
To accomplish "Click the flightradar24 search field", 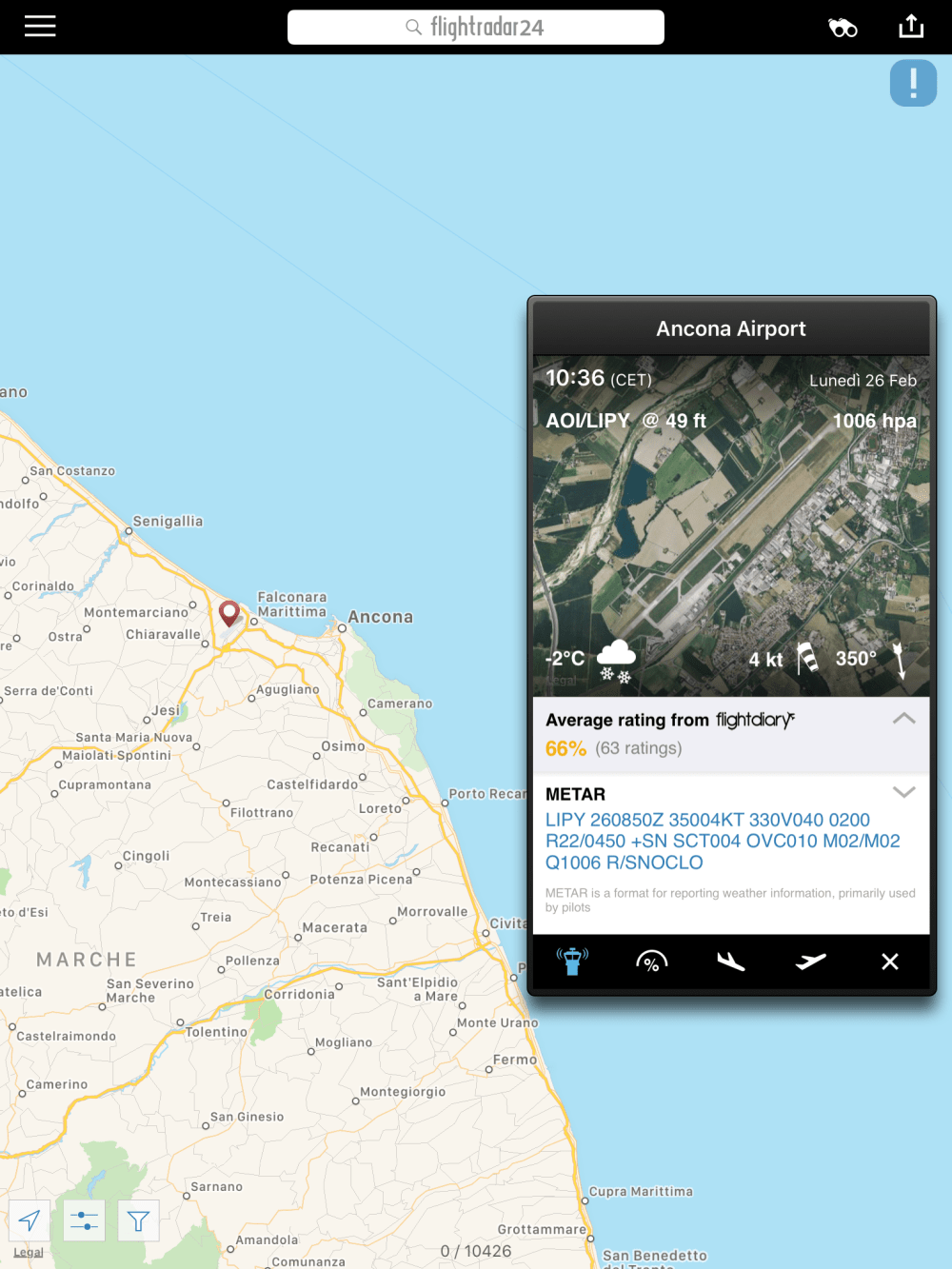I will tap(476, 28).
